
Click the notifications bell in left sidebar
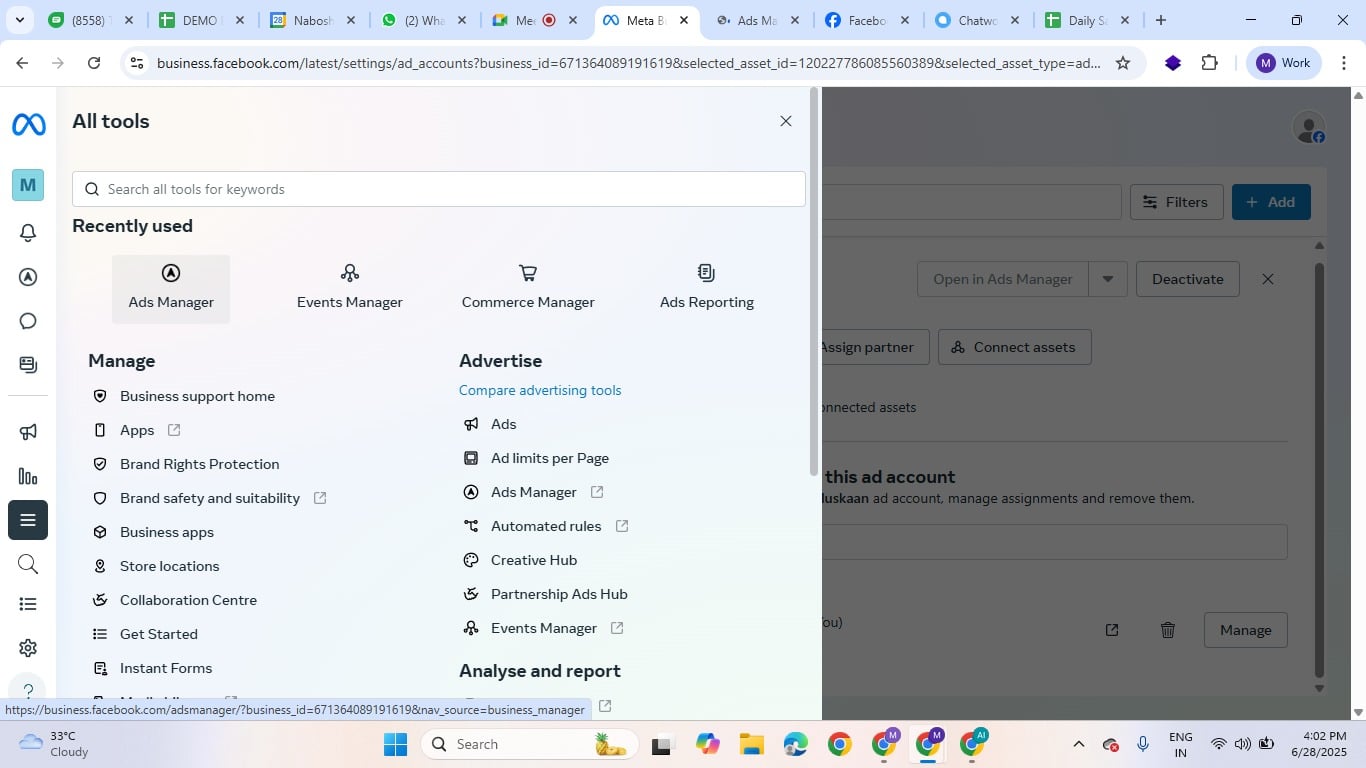point(27,232)
